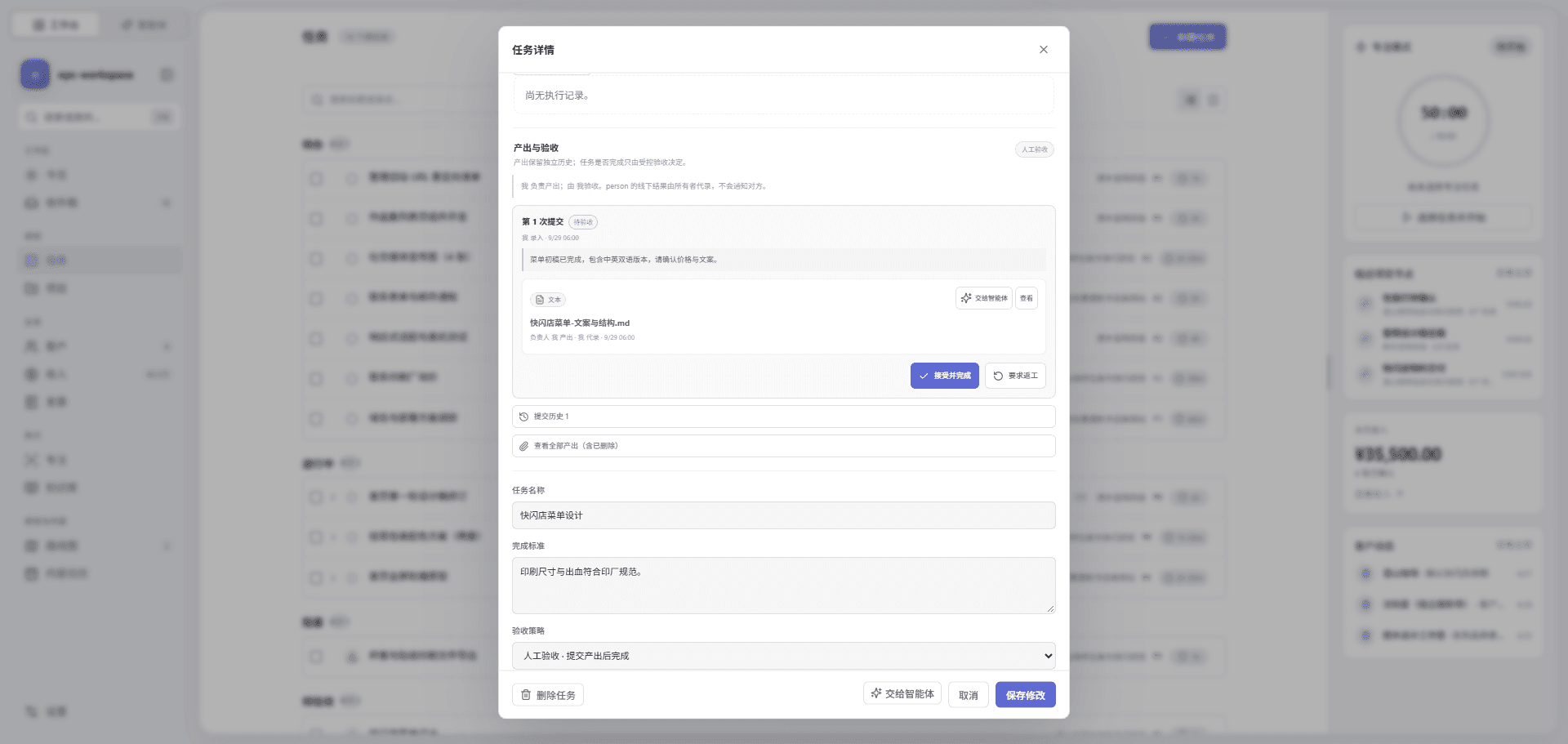Click the sparkle icon on the file card
The width and height of the screenshot is (1568, 744).
[x=966, y=298]
